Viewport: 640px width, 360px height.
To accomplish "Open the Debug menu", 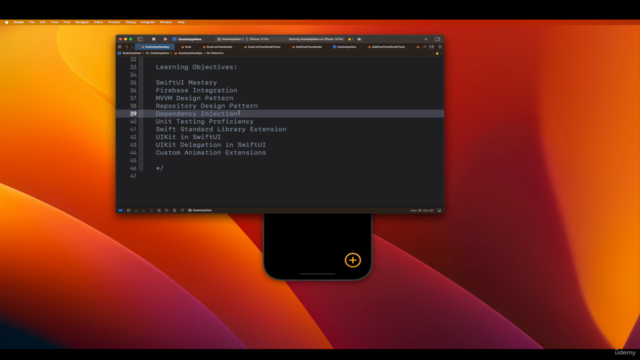I will (x=131, y=22).
